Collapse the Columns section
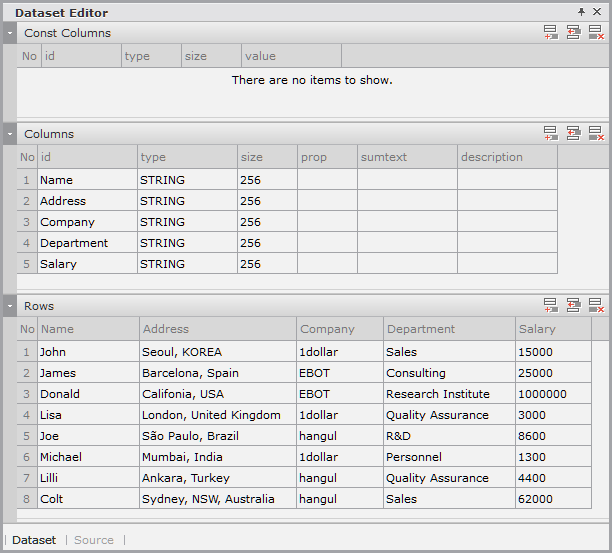The height and width of the screenshot is (553, 612). click(x=10, y=133)
